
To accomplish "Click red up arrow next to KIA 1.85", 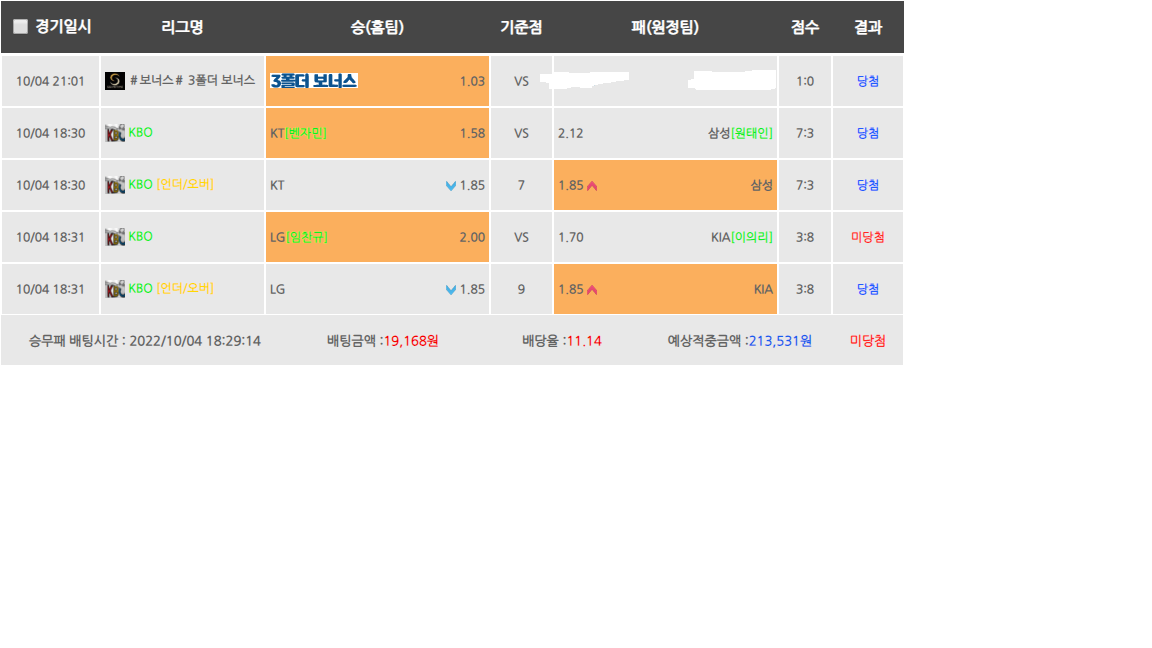I will 592,289.
